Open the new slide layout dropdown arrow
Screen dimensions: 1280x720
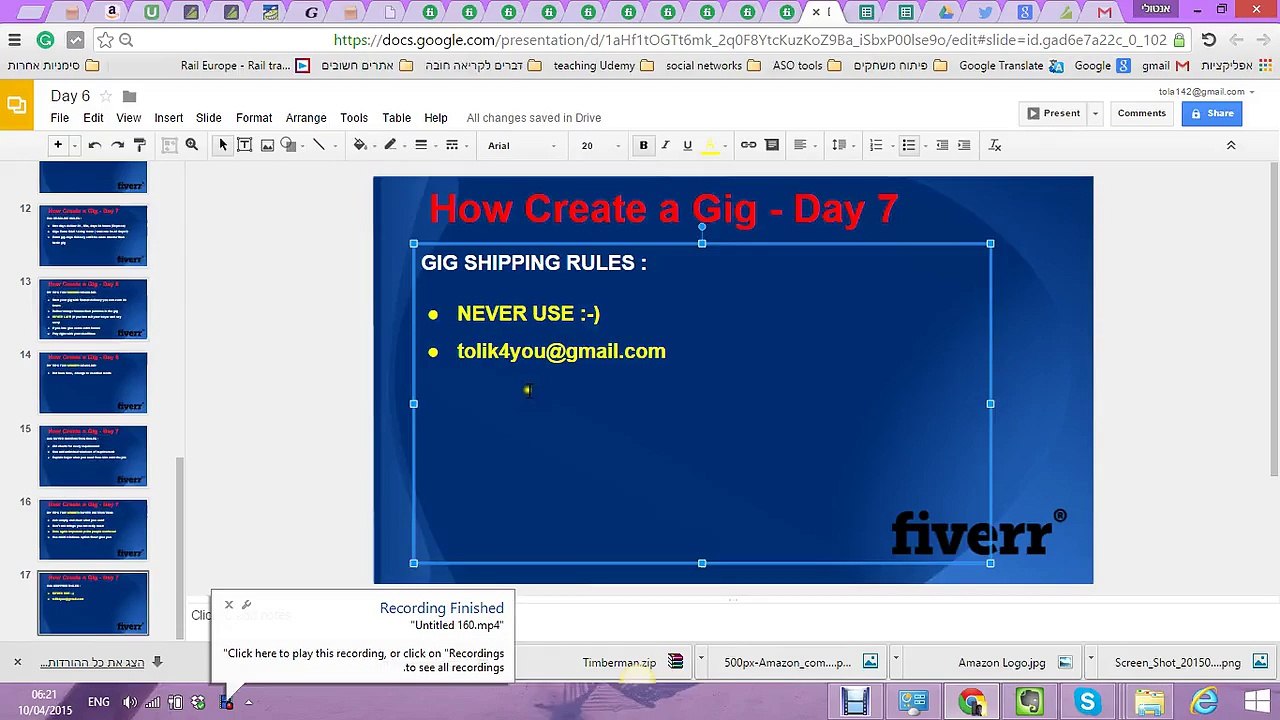(74, 146)
